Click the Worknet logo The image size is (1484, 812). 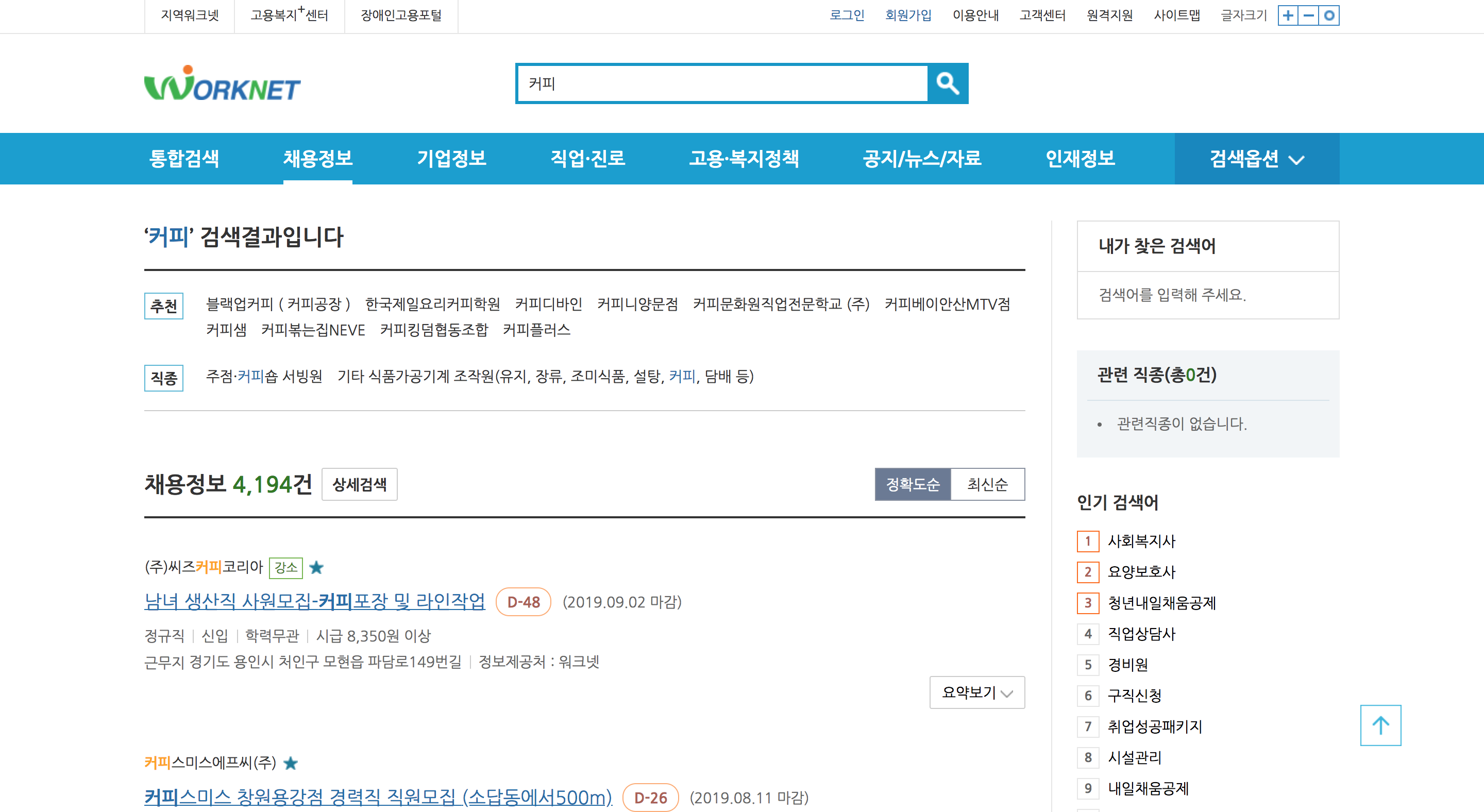click(x=222, y=84)
